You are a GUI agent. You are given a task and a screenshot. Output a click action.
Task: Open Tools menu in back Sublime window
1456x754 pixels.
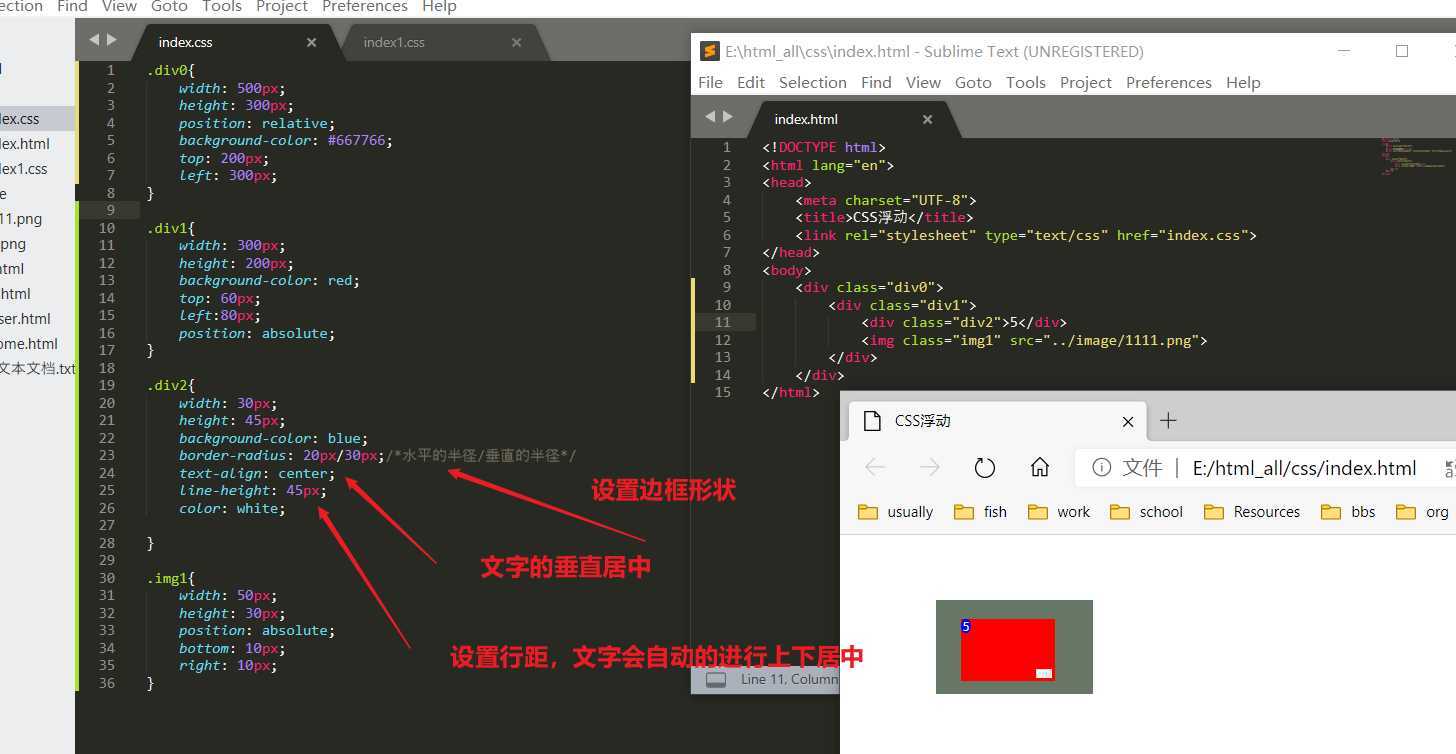[221, 7]
